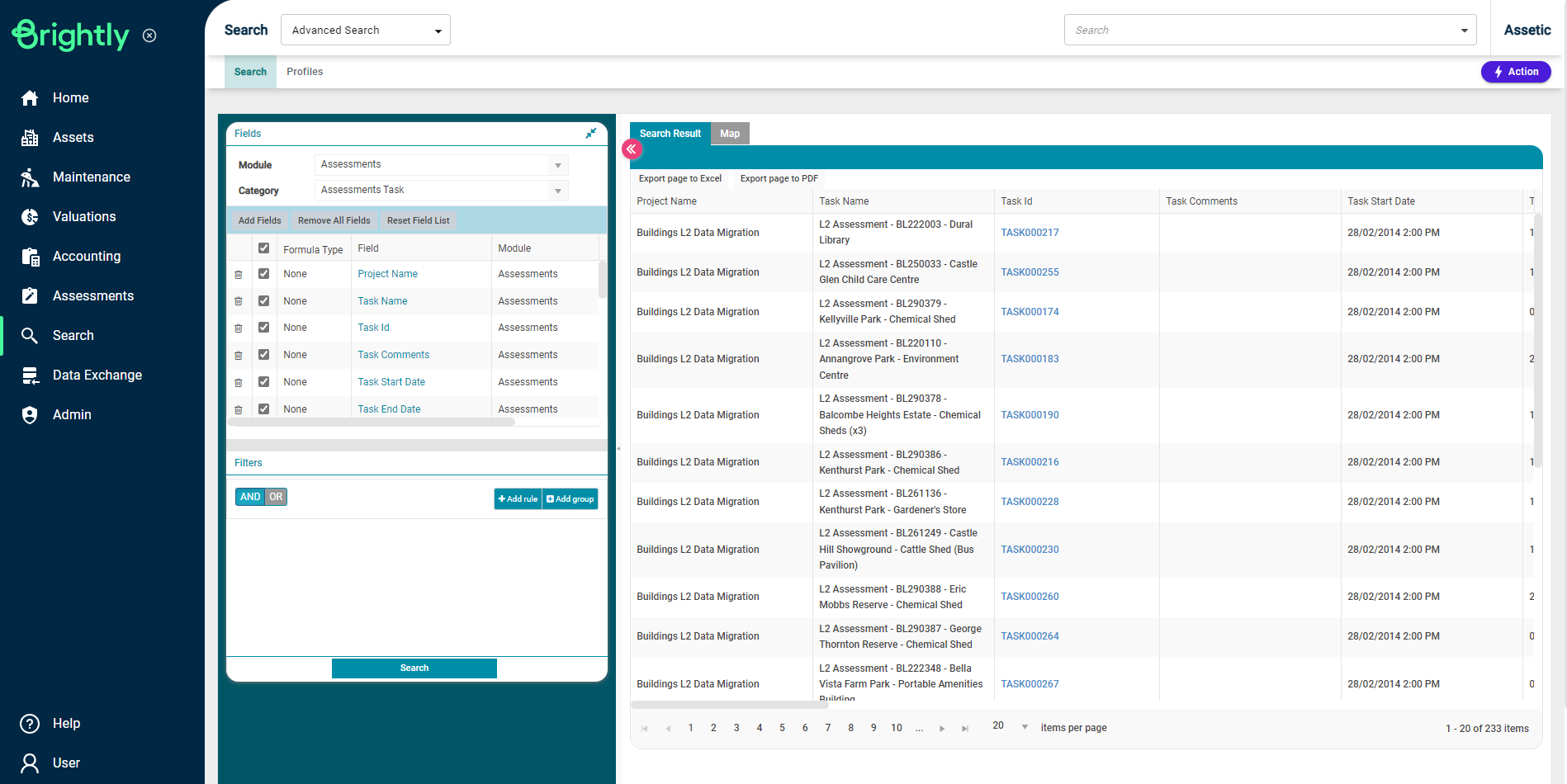Screen dimensions: 1567x784
Task: Click the Data Exchange sidebar icon
Action: tap(30, 375)
